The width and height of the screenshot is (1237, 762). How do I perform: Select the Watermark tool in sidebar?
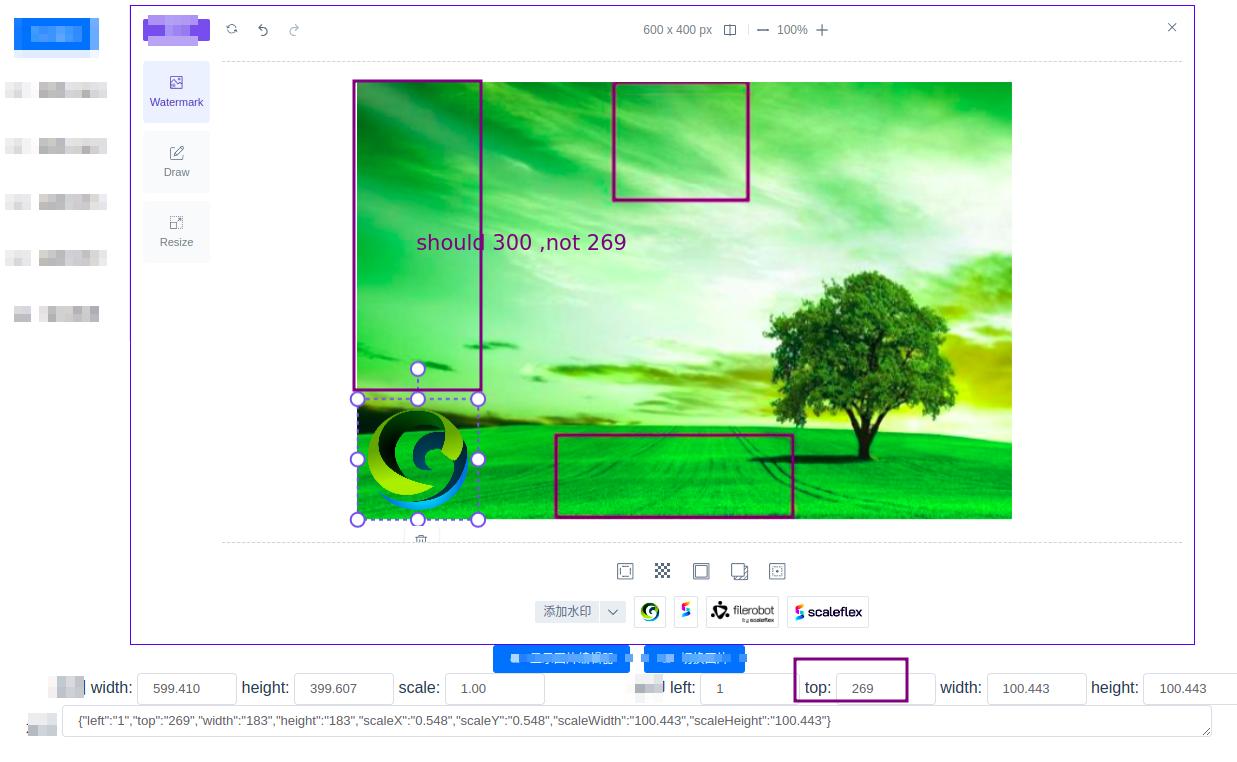coord(176,91)
